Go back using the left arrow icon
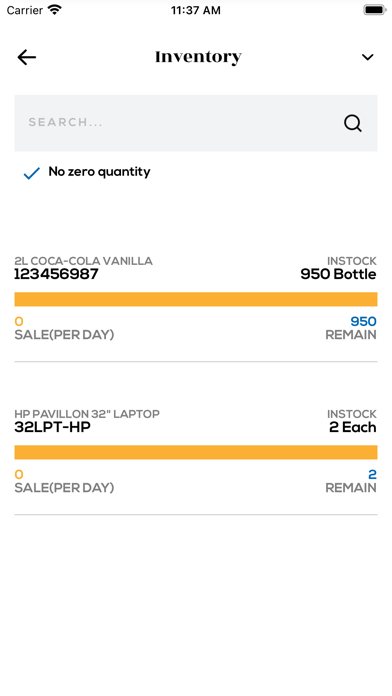The image size is (392, 696). (x=27, y=57)
